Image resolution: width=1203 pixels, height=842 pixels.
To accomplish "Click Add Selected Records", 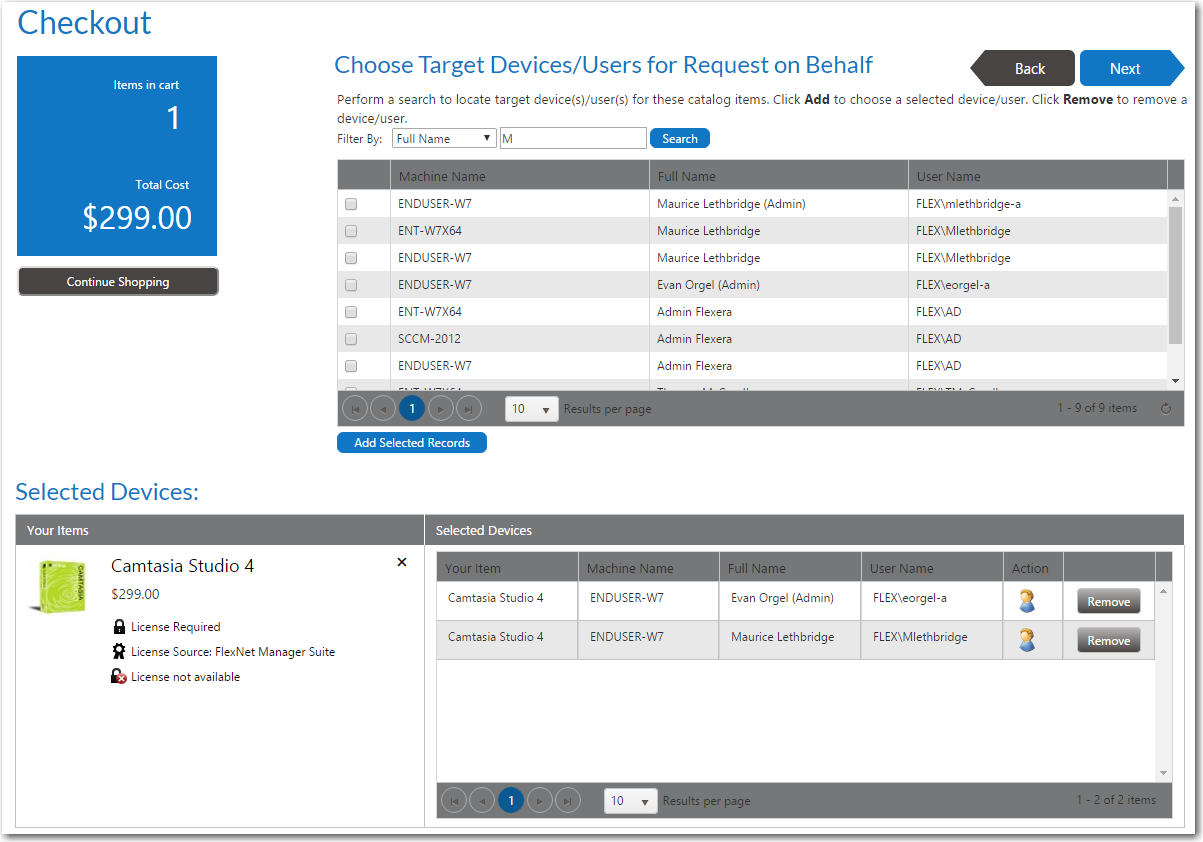I will 411,442.
